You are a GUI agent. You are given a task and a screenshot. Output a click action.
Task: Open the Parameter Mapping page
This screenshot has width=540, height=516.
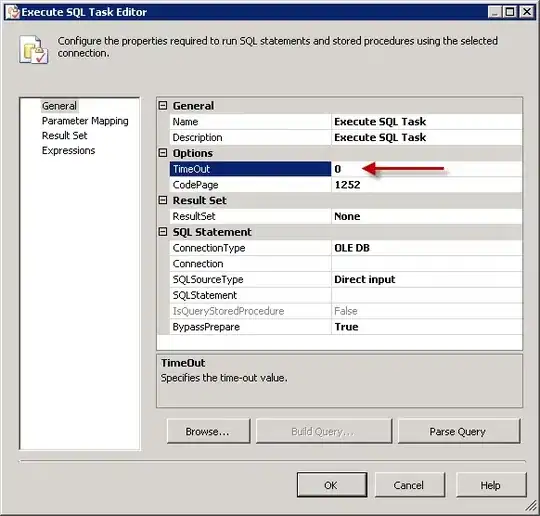pos(85,121)
